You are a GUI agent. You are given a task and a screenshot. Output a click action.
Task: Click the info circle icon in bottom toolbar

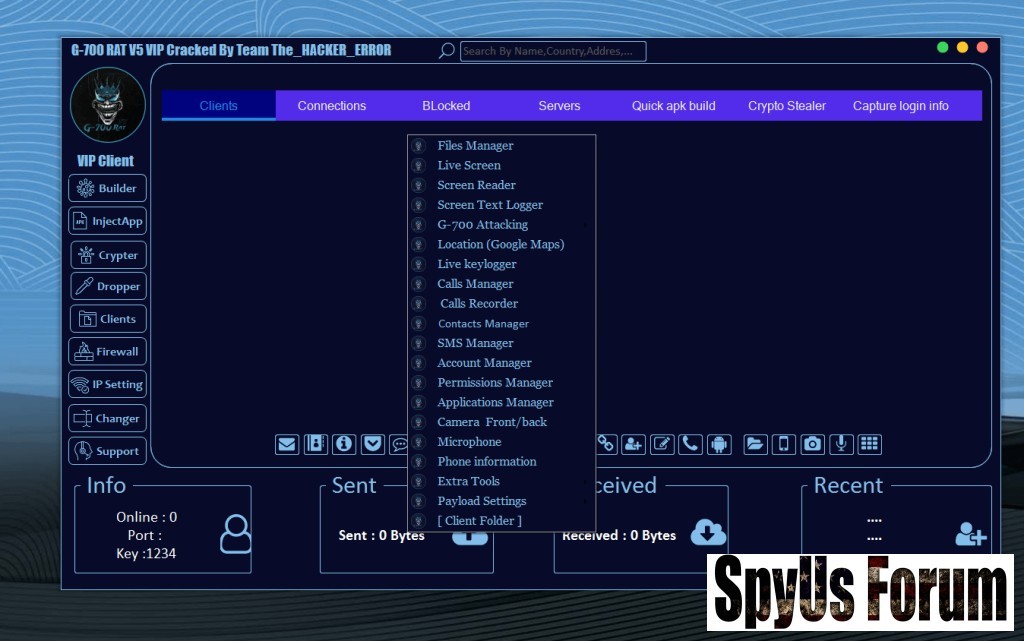point(344,444)
